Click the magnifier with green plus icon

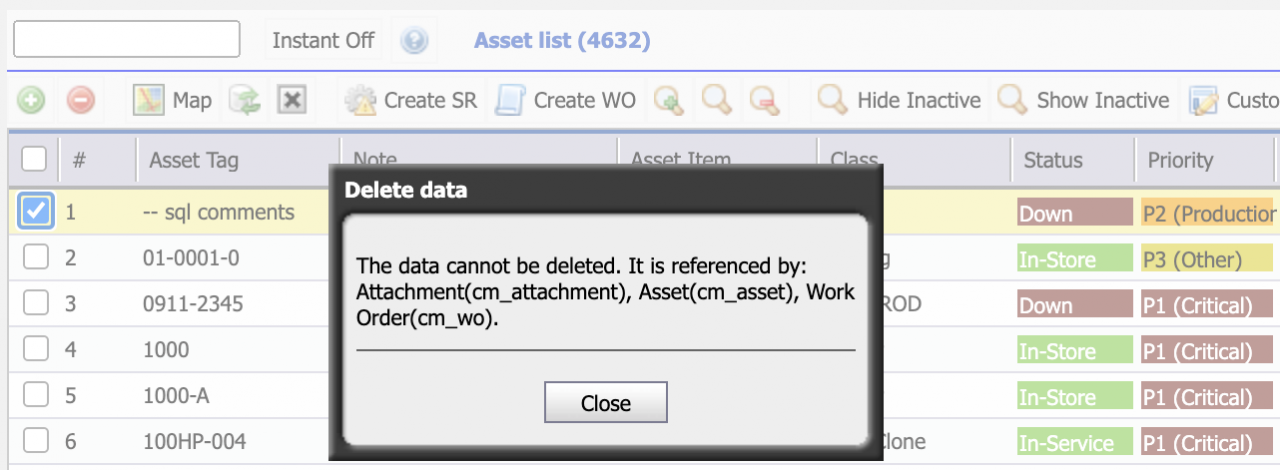tap(668, 100)
